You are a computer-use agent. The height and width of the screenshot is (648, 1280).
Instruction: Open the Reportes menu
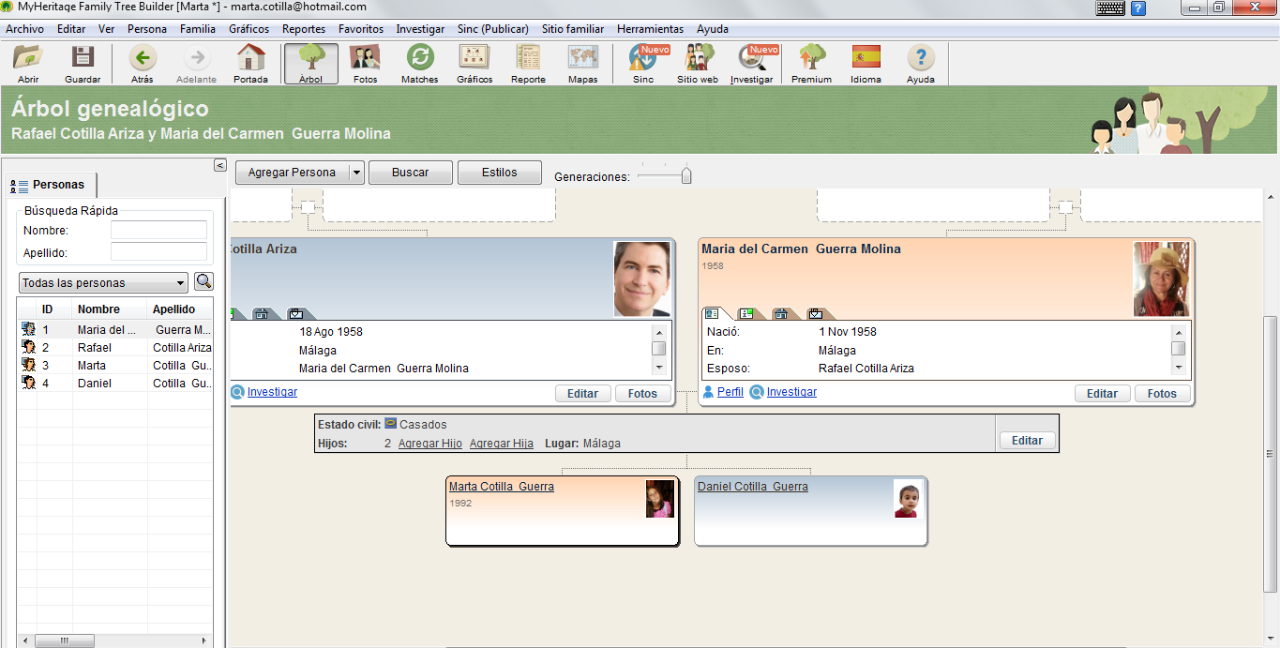(x=303, y=29)
